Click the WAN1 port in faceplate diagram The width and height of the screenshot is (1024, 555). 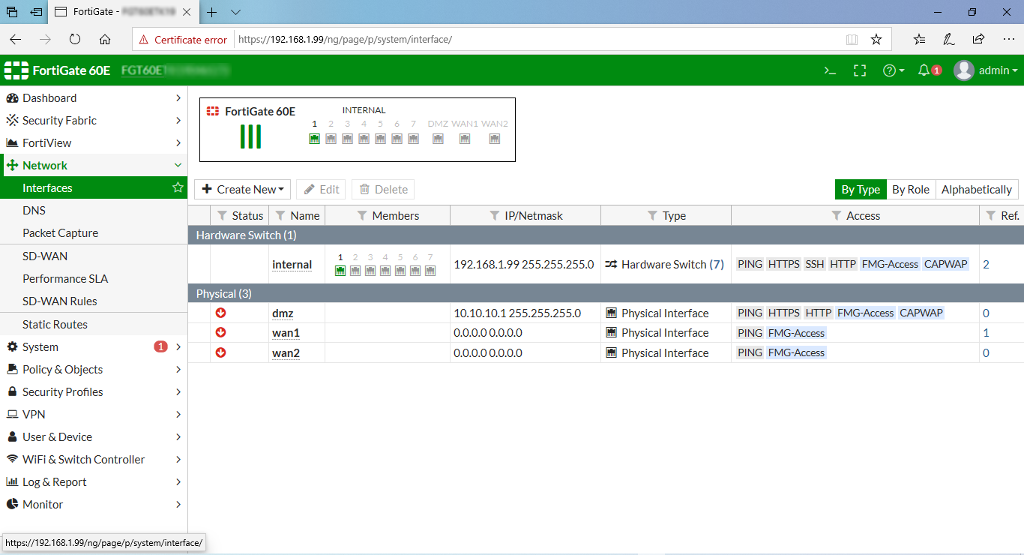pyautogui.click(x=464, y=138)
